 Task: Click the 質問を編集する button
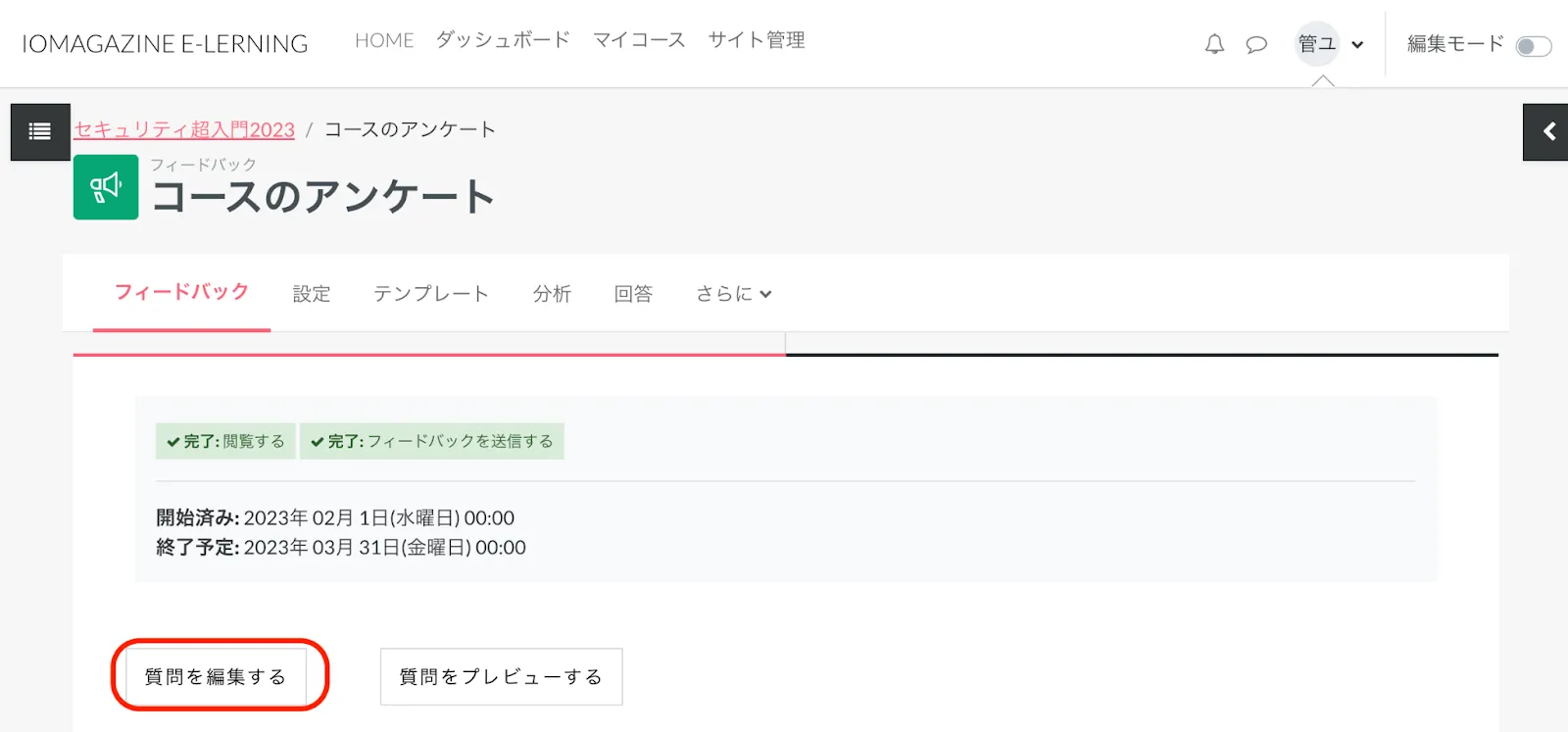(216, 676)
